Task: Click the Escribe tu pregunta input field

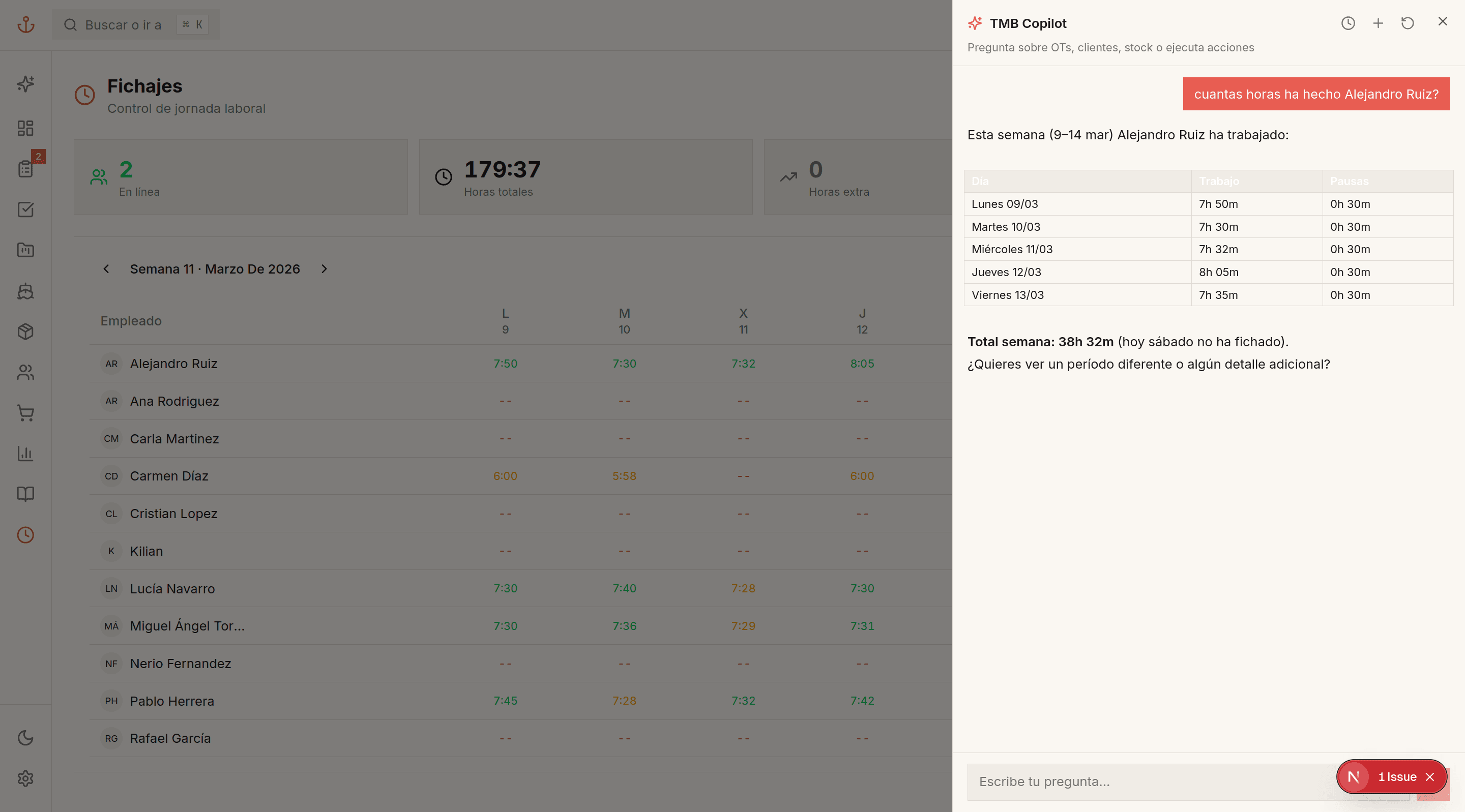Action: point(1166,782)
